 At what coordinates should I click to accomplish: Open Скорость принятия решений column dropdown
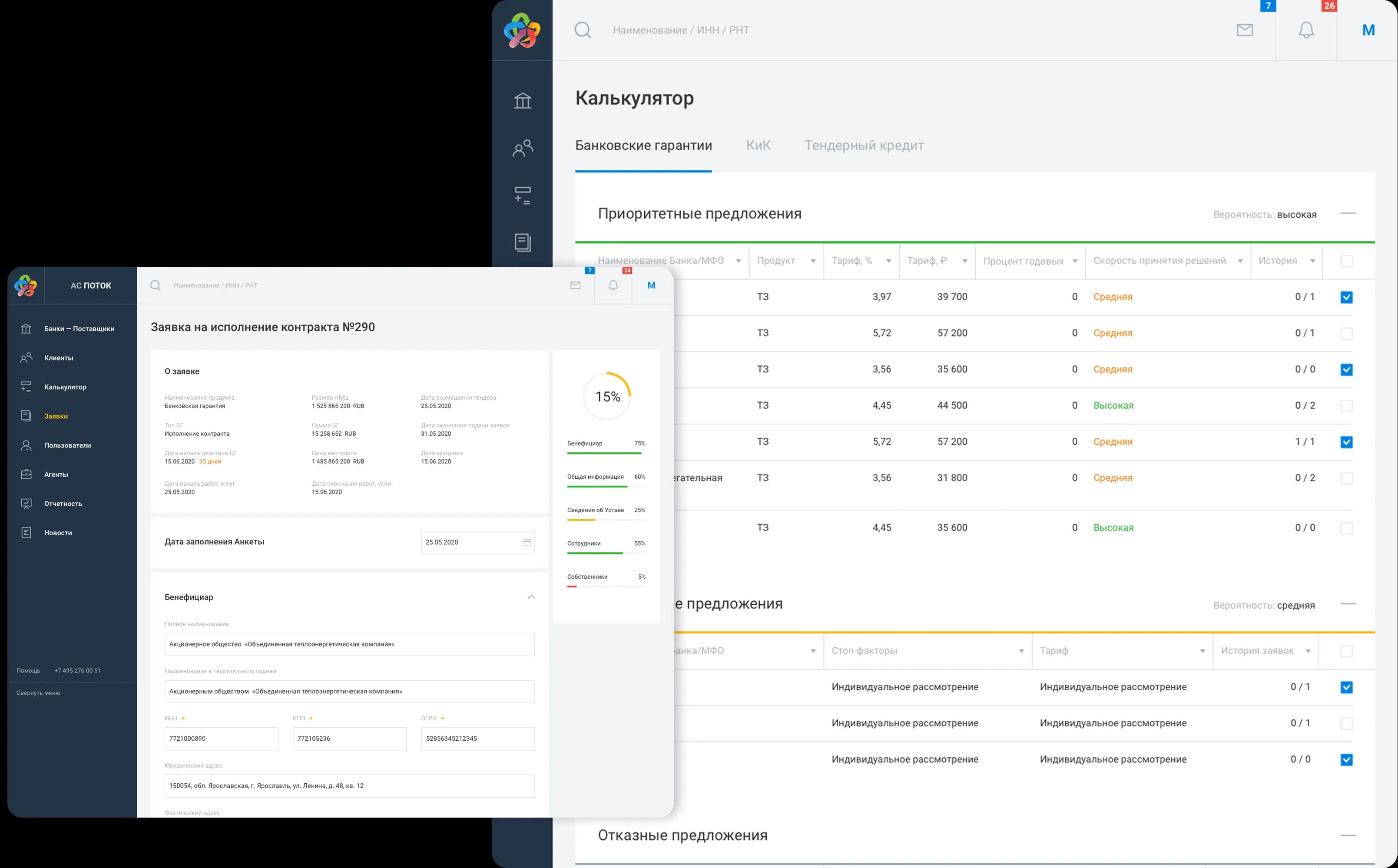(x=1240, y=261)
